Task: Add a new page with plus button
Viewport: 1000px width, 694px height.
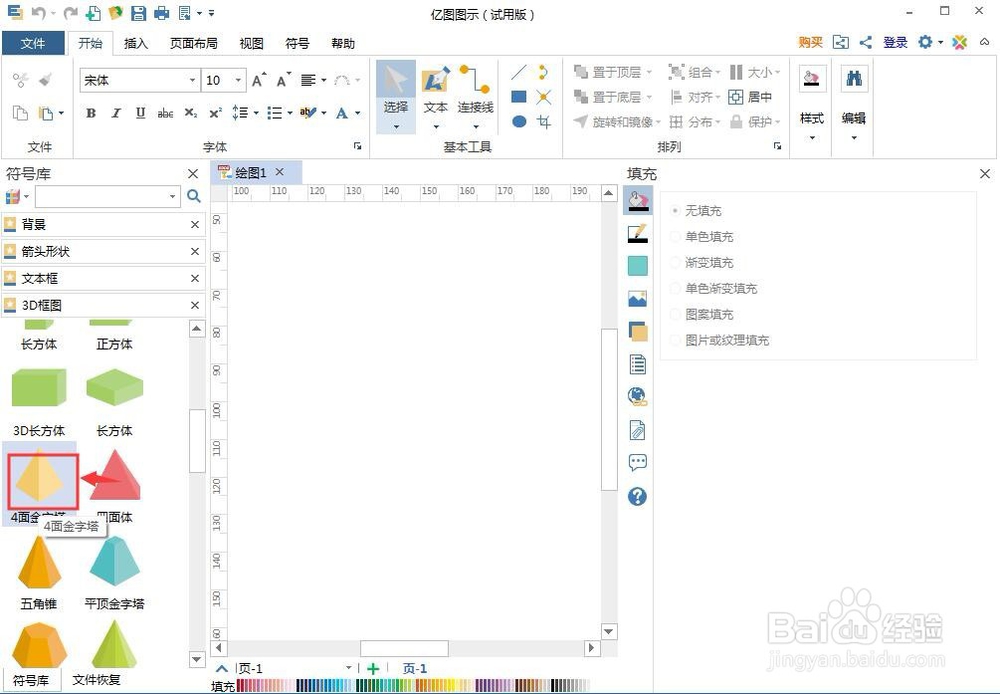Action: click(x=373, y=668)
